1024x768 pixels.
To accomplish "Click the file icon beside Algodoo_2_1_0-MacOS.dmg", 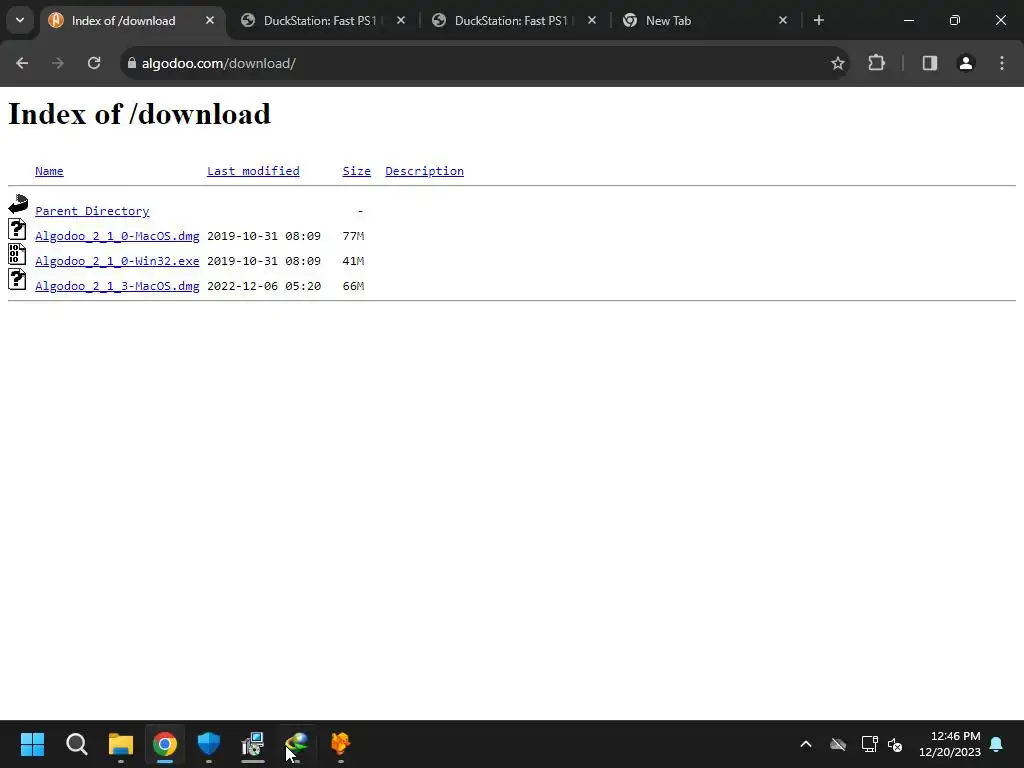I will 17,229.
